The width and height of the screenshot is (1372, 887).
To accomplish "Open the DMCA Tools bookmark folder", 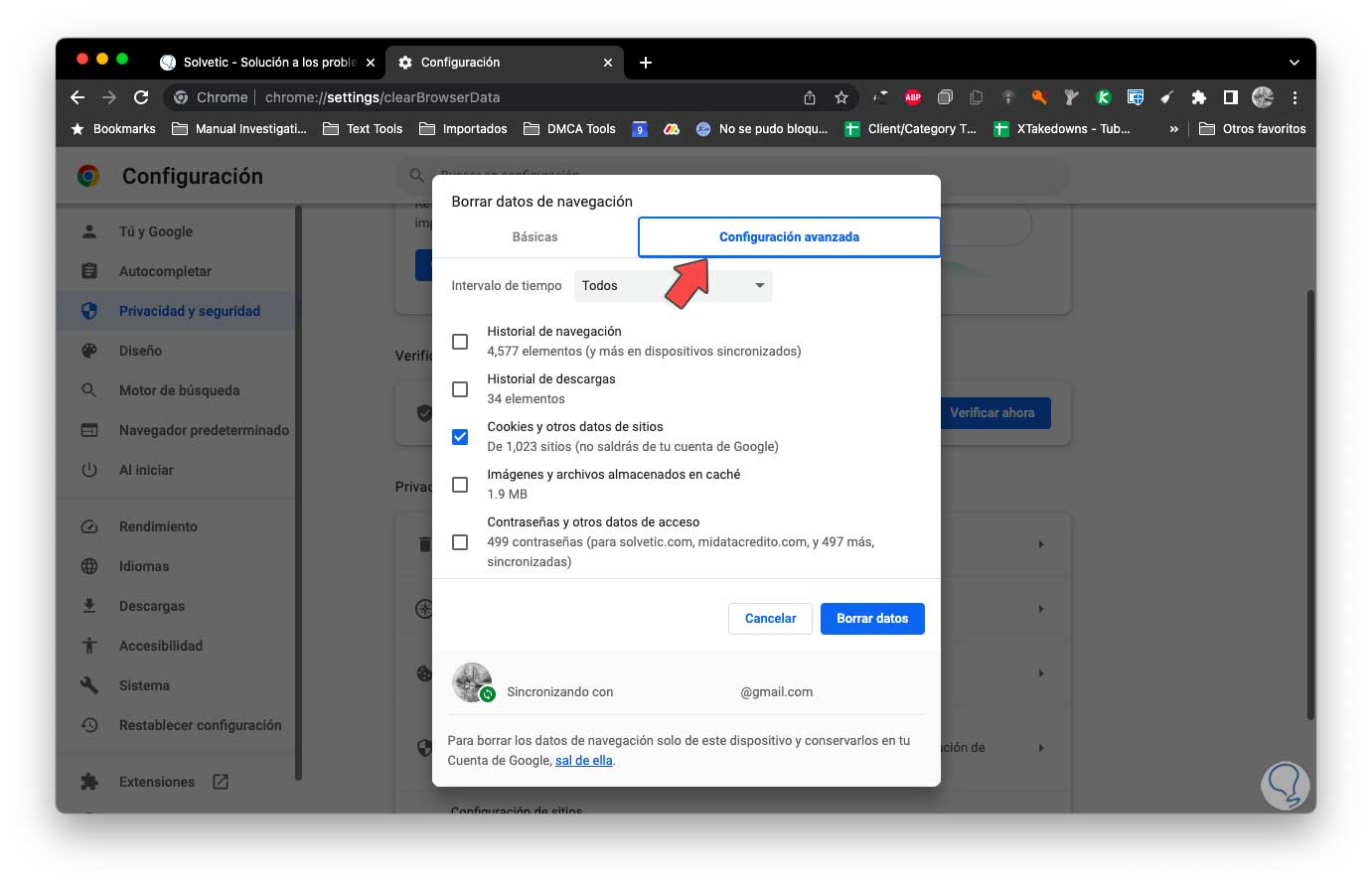I will pyautogui.click(x=569, y=129).
